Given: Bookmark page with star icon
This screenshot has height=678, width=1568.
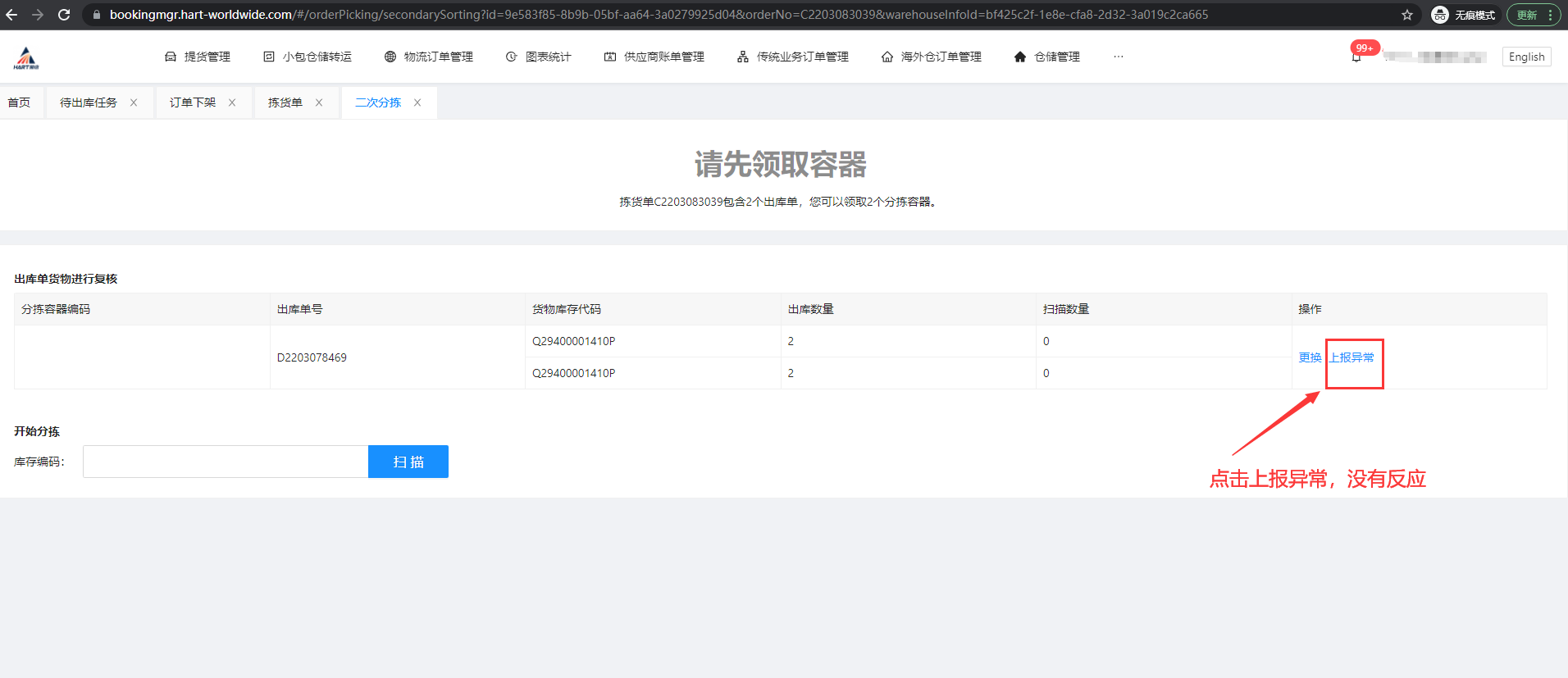Looking at the screenshot, I should (x=1407, y=15).
